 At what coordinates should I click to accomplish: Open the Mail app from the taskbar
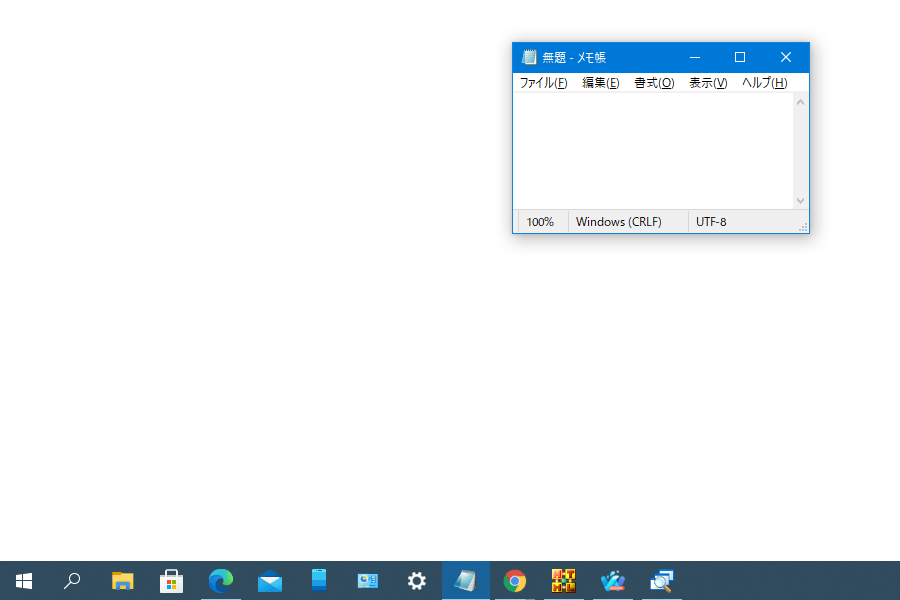point(270,581)
